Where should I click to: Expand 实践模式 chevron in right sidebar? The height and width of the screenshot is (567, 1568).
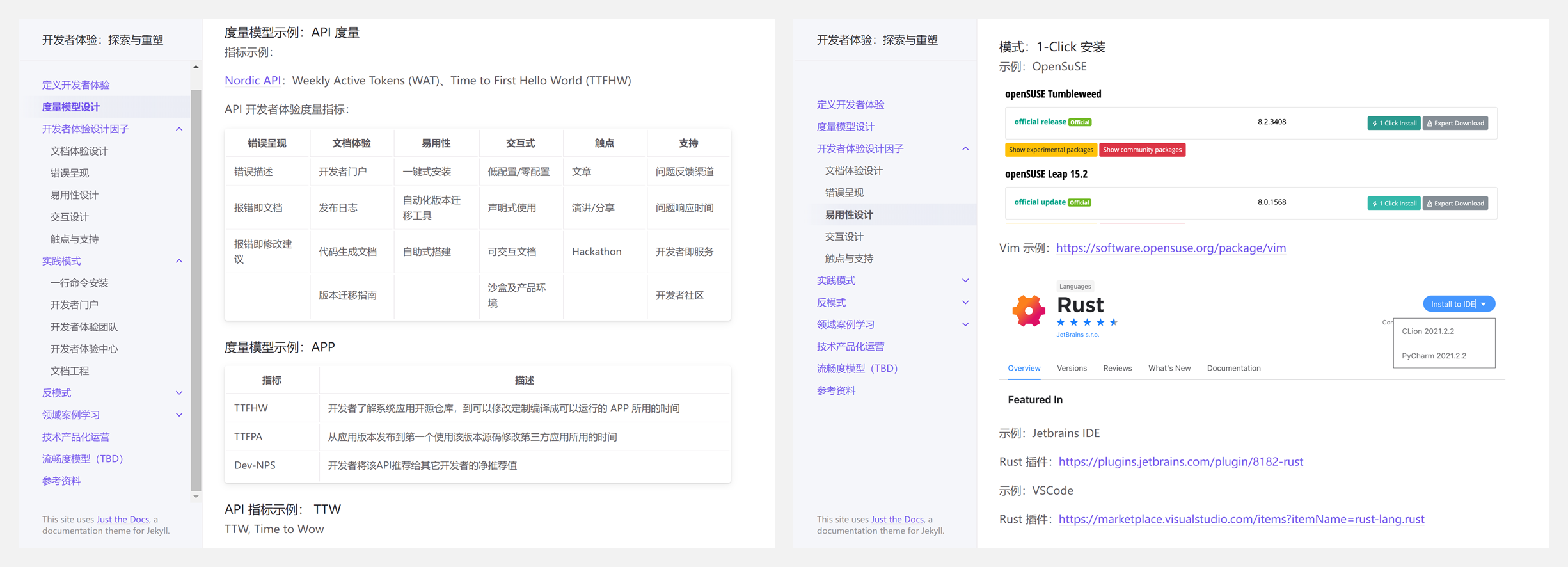[x=965, y=281]
